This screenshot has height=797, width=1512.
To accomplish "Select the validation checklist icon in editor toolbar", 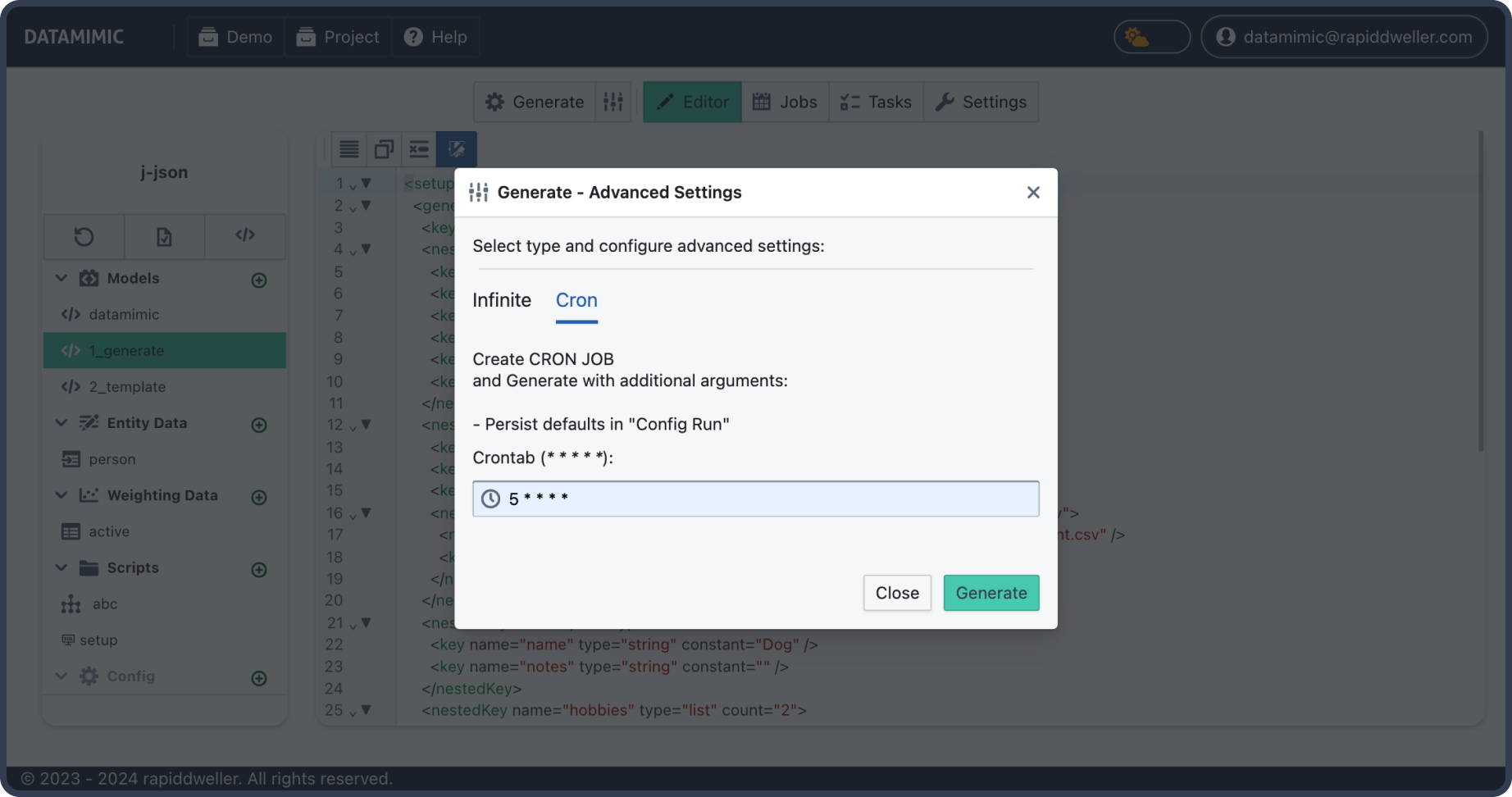I will [x=419, y=148].
